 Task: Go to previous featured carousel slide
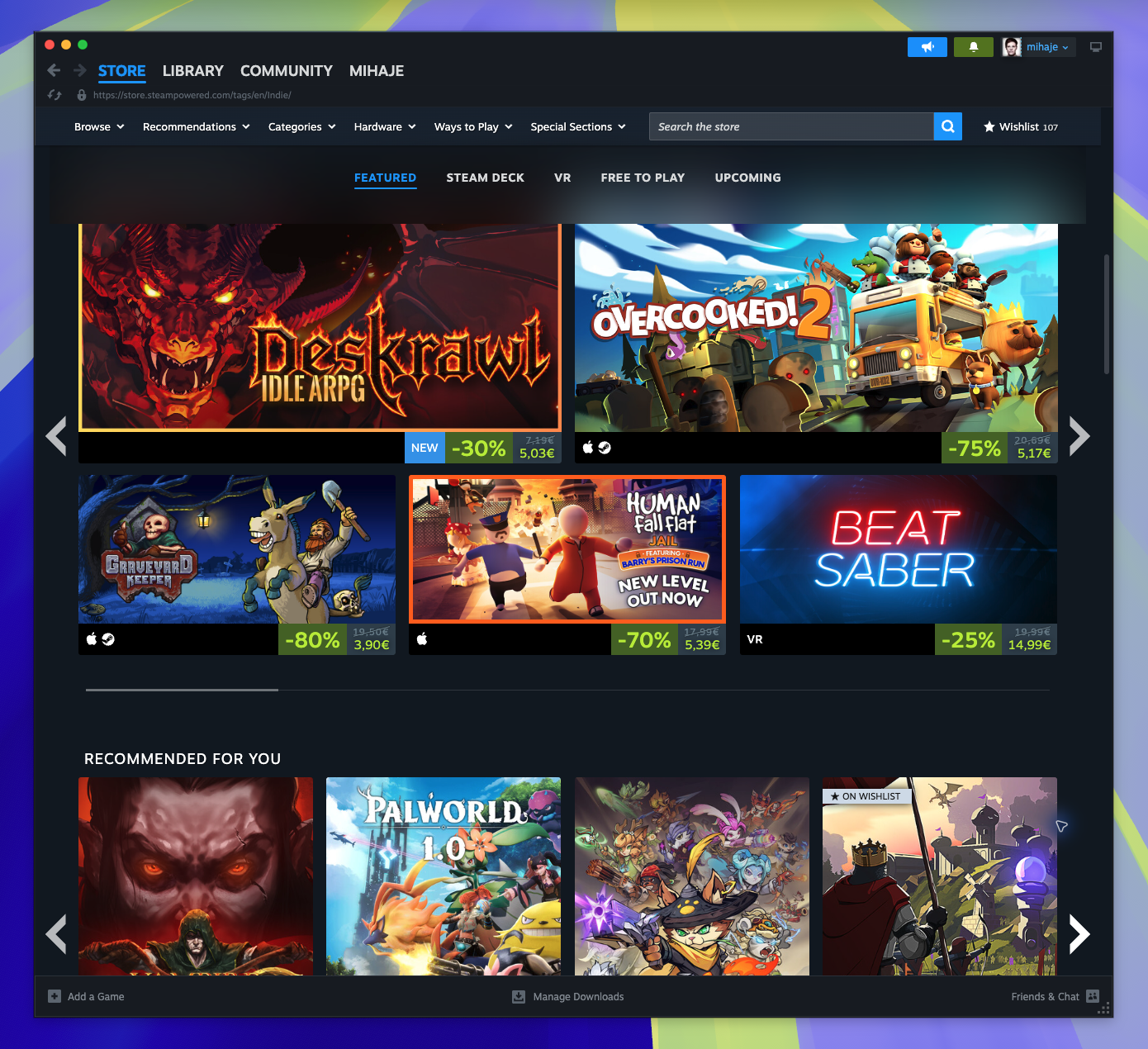coord(56,436)
